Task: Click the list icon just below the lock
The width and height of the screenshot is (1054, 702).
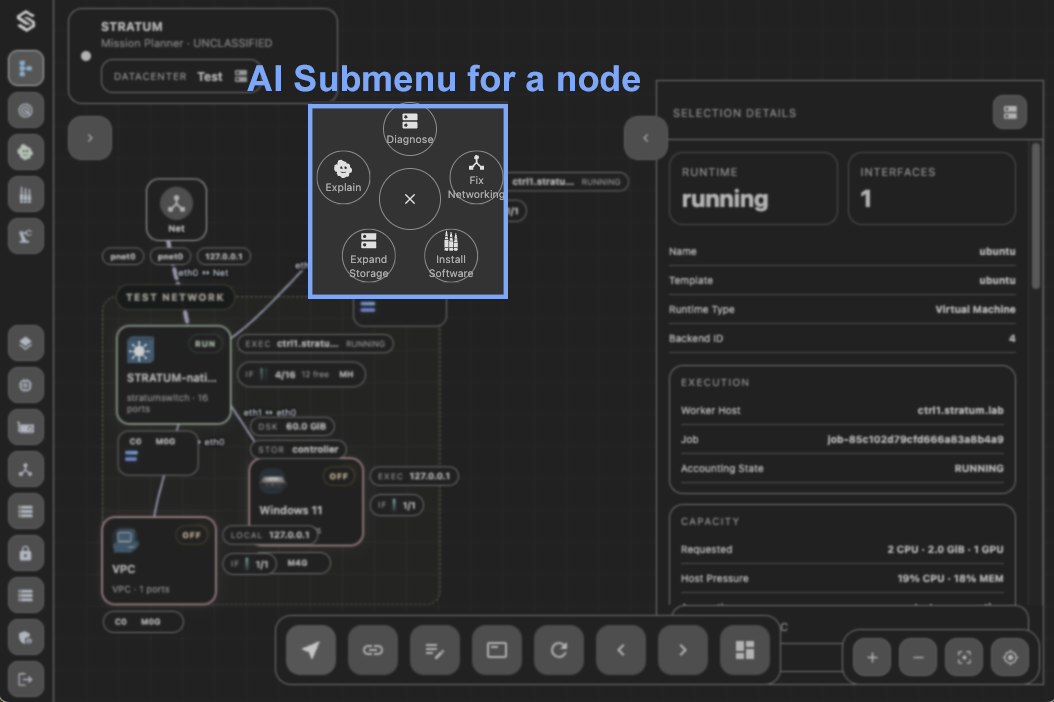Action: click(26, 595)
